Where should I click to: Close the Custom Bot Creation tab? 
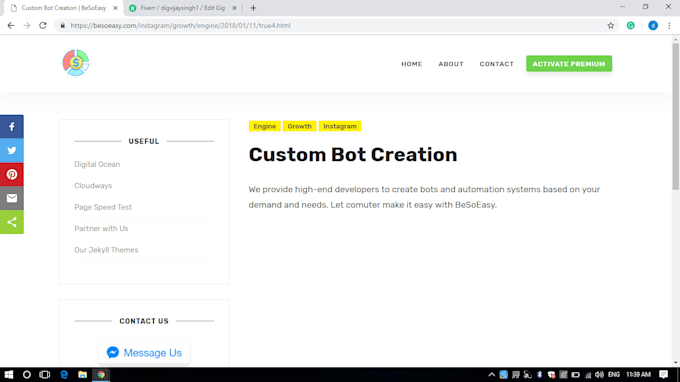(115, 8)
